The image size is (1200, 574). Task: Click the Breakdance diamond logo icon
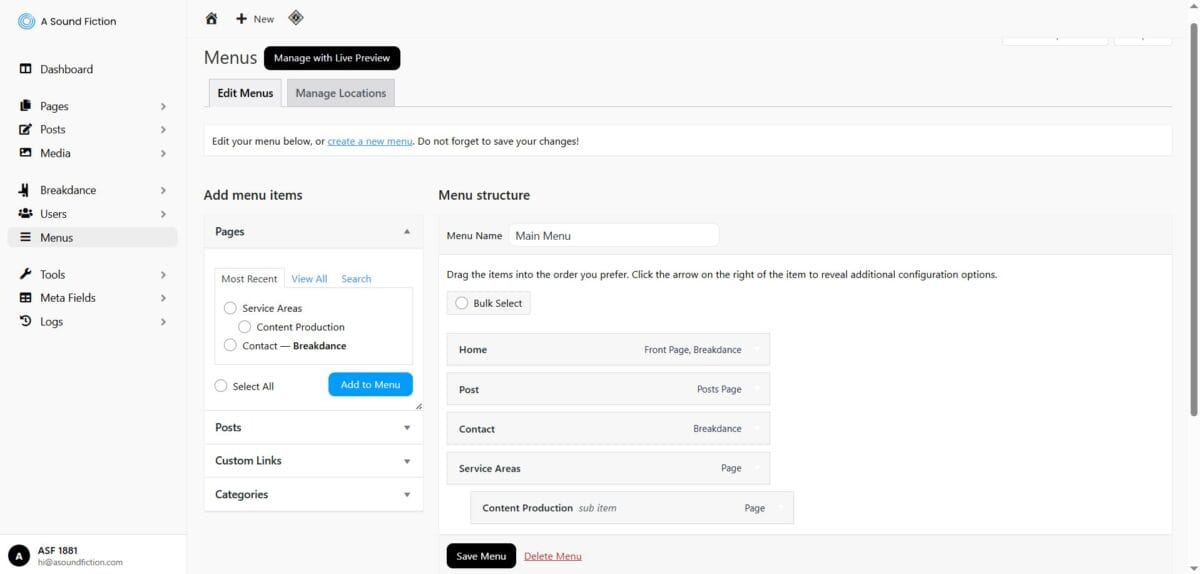tap(296, 18)
